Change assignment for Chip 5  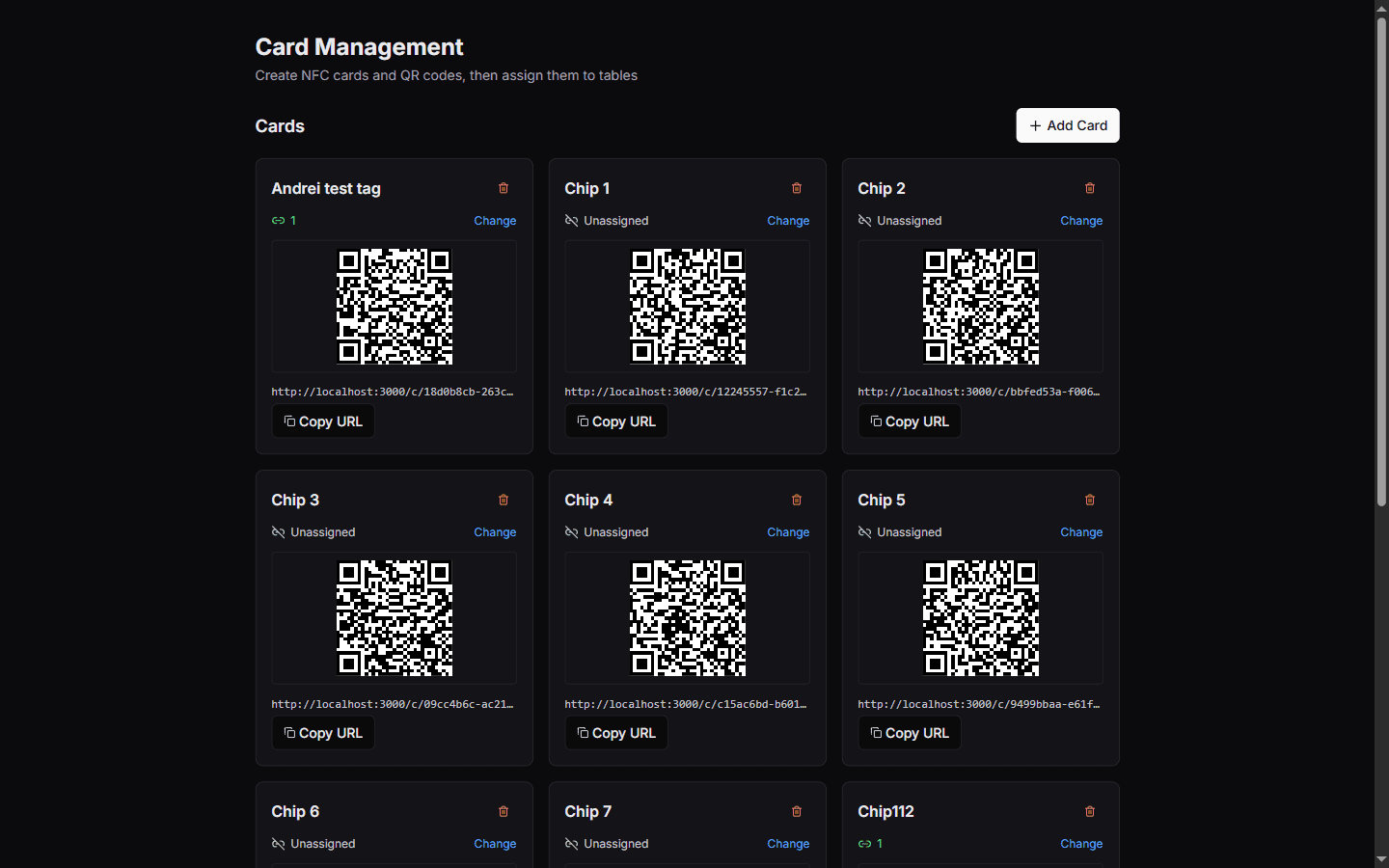pyautogui.click(x=1081, y=532)
